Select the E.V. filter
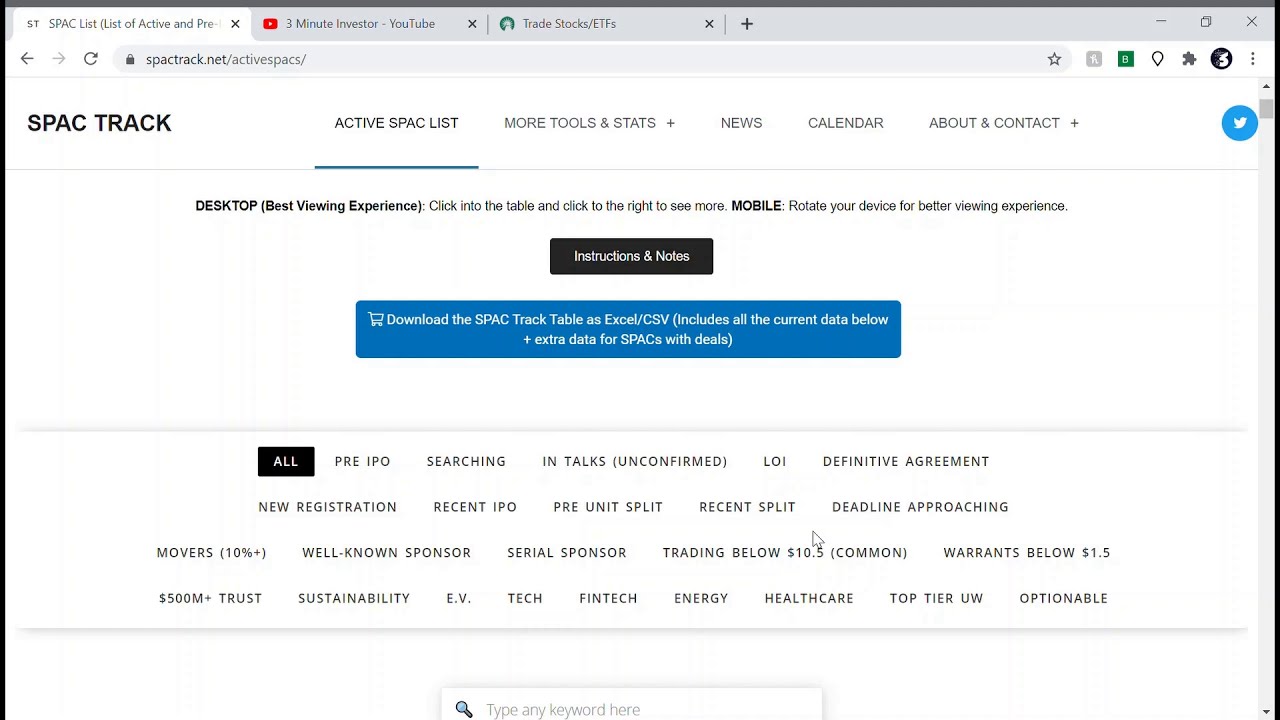Viewport: 1280px width, 720px height. coord(459,598)
